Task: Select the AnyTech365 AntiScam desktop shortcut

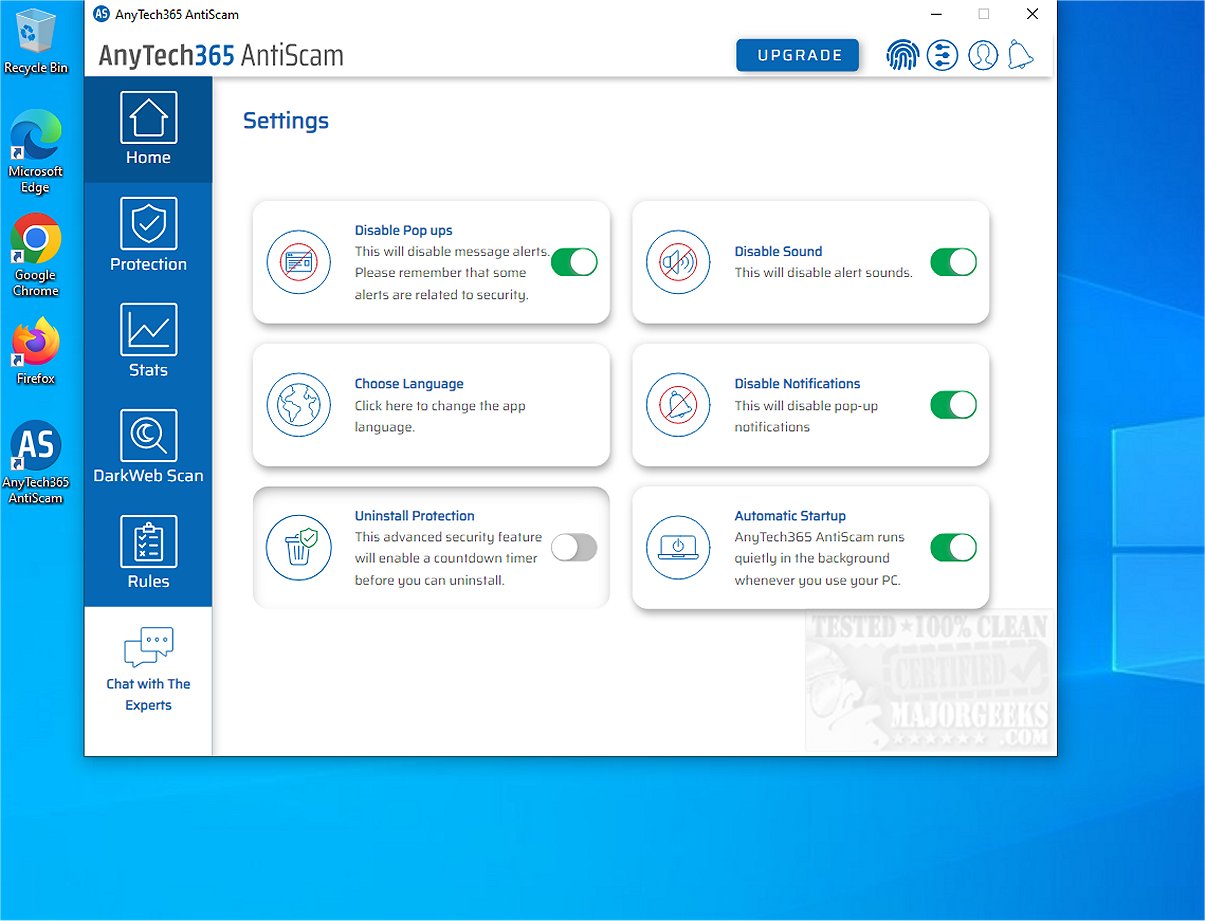Action: click(36, 462)
